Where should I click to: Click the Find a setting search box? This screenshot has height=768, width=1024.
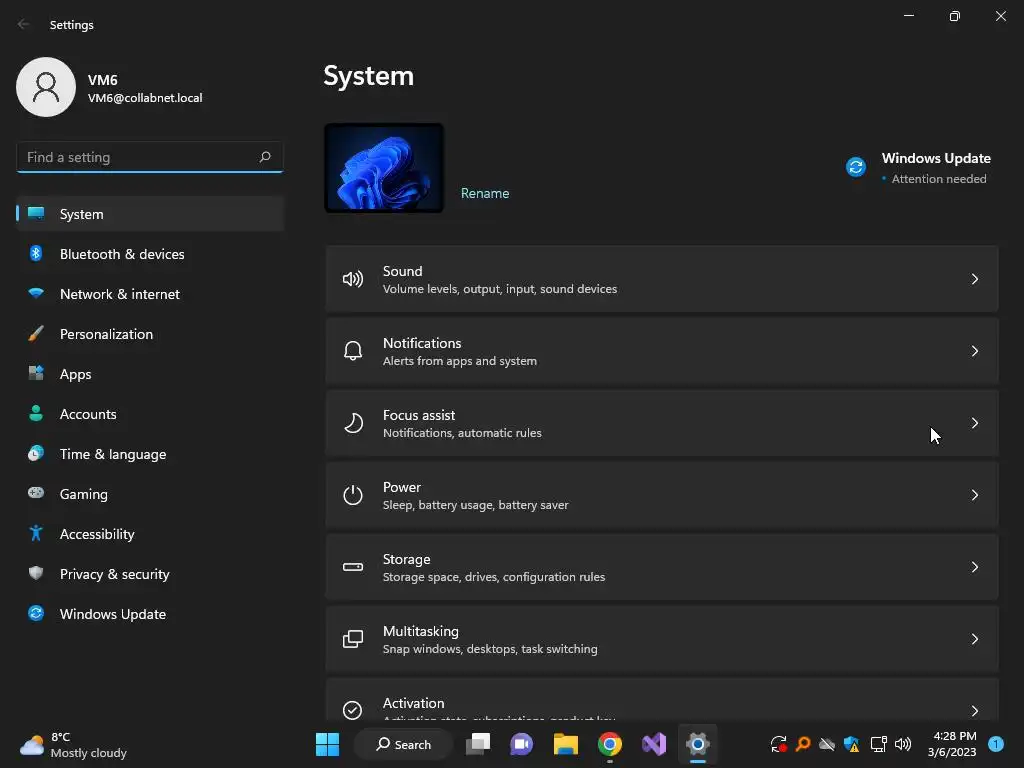click(x=150, y=157)
